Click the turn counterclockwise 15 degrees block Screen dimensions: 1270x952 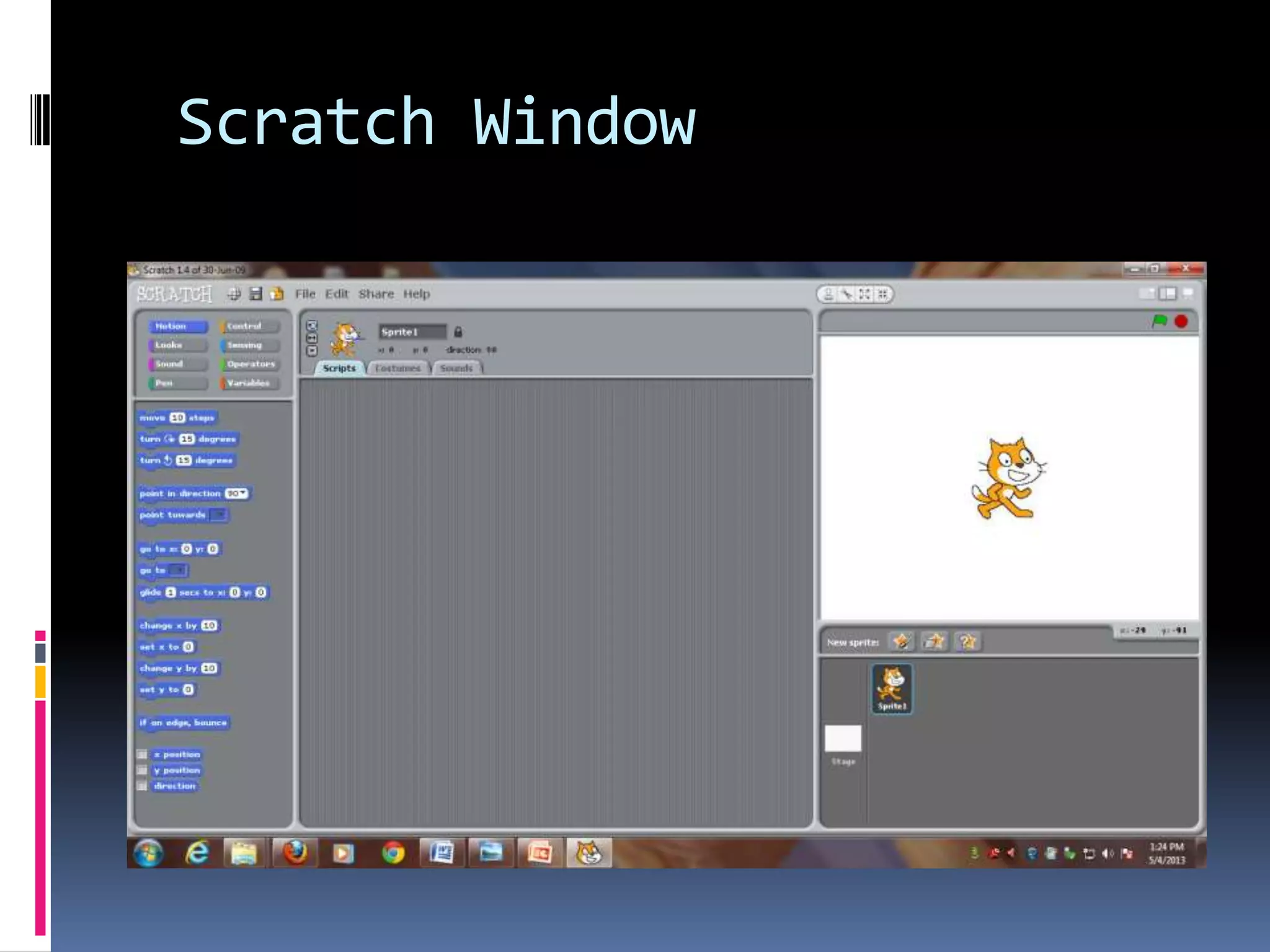[x=187, y=460]
